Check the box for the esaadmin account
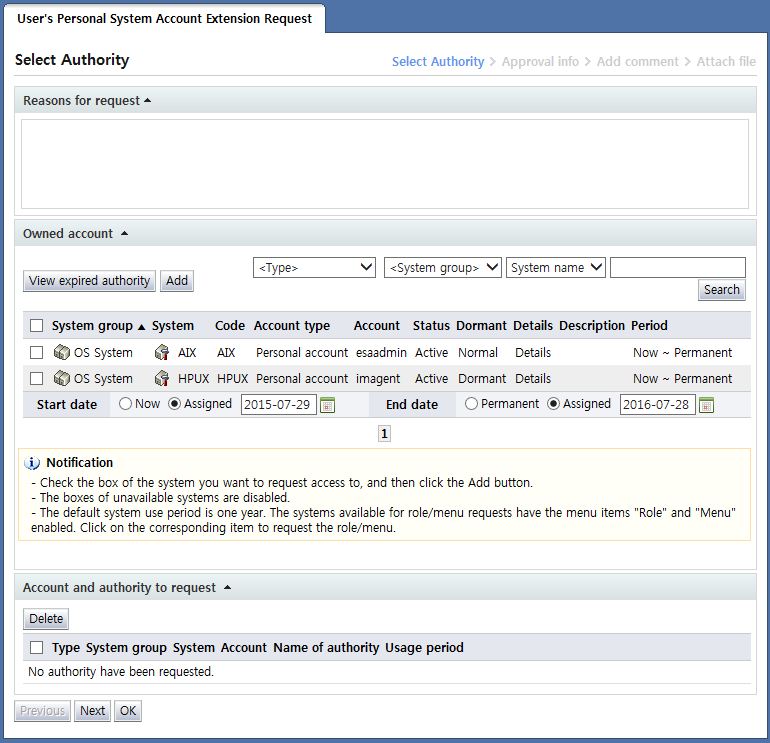Screen dimensions: 770x743 (37, 353)
